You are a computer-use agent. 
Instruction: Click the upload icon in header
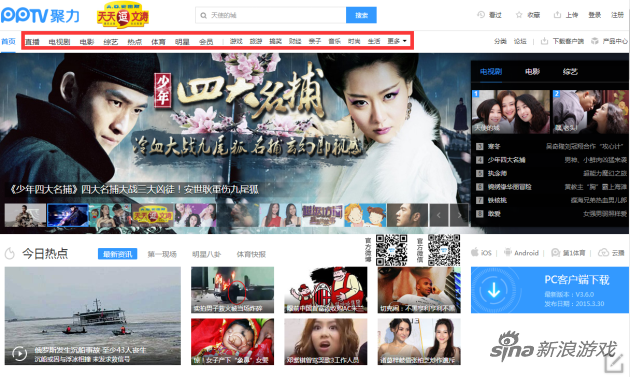pos(557,15)
